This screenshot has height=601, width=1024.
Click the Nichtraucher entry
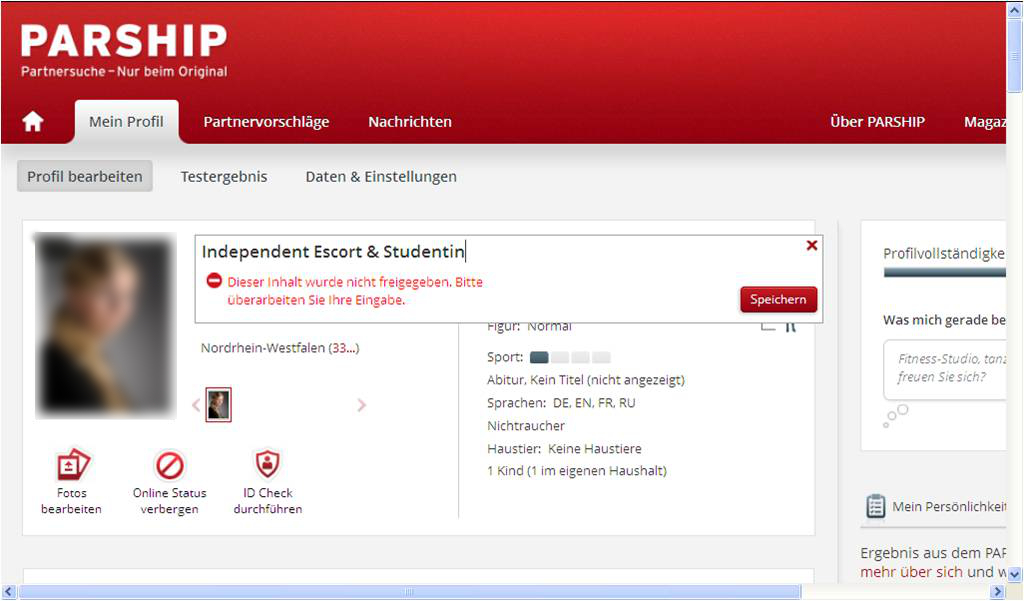pos(526,426)
